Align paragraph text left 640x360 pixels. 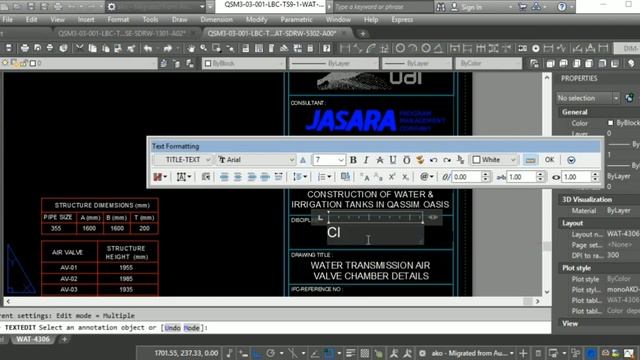[x=224, y=177]
